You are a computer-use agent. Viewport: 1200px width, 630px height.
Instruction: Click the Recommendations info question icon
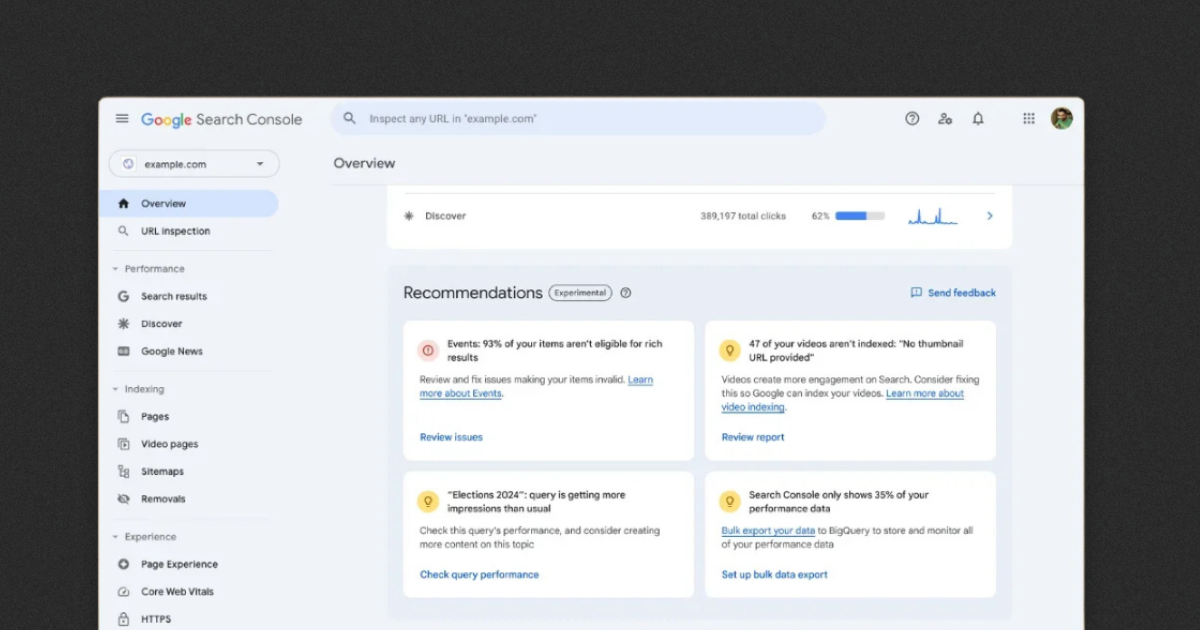[x=626, y=293]
